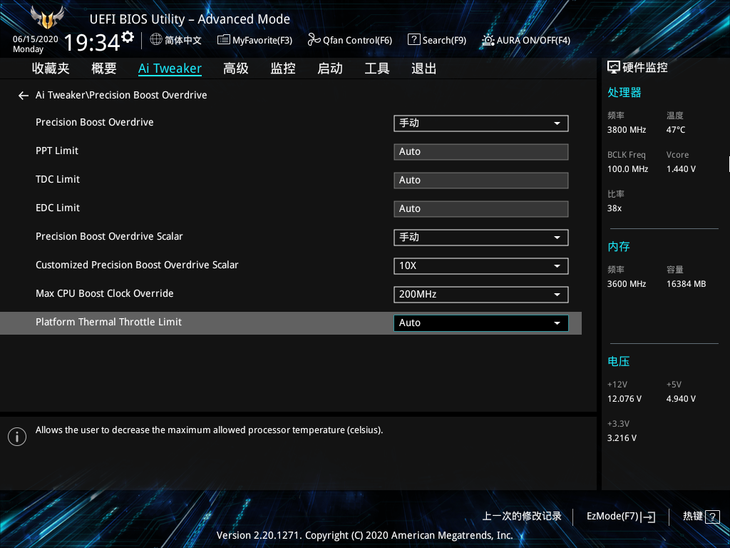Open the Precision Boost Overdrive dropdown
Screen dimensions: 730x548
480,123
